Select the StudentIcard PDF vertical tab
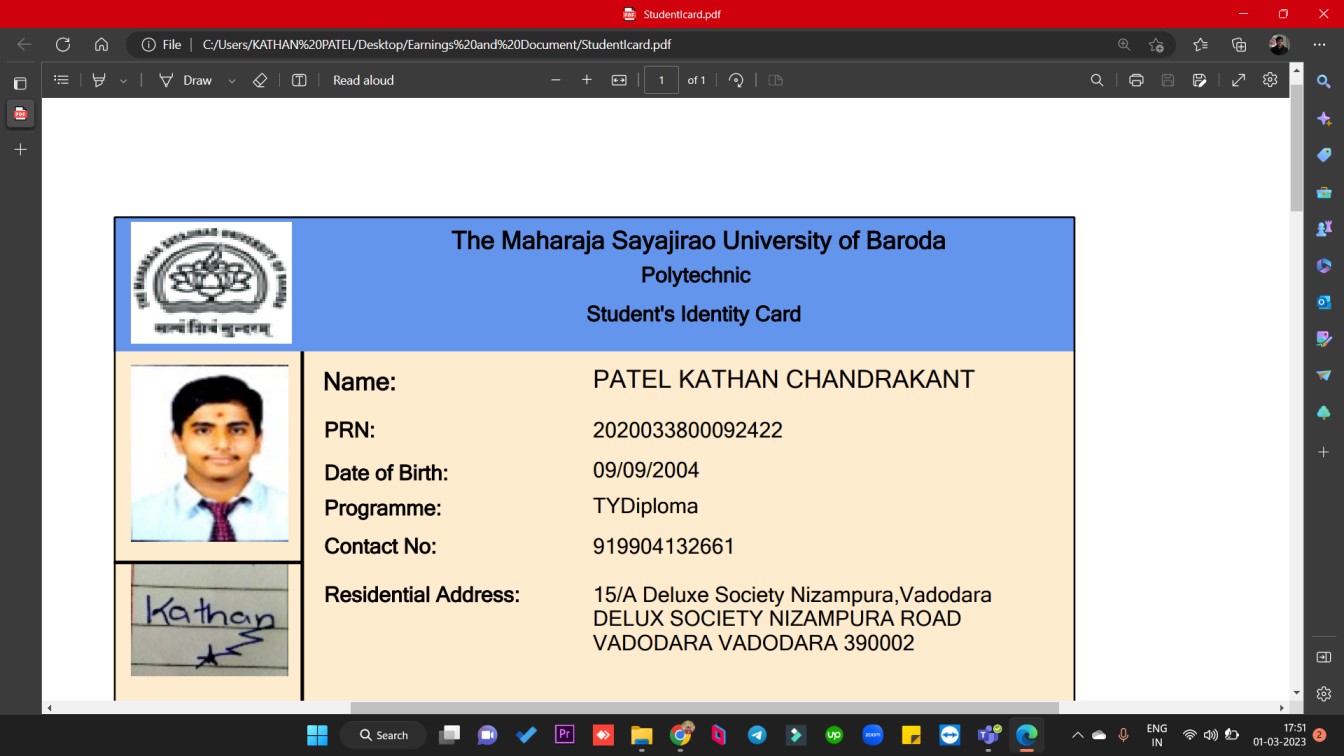Image resolution: width=1344 pixels, height=756 pixels. [x=20, y=114]
